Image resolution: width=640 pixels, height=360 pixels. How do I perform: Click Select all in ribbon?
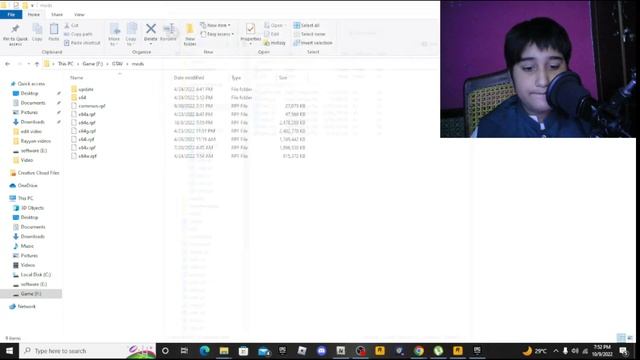[x=307, y=25]
